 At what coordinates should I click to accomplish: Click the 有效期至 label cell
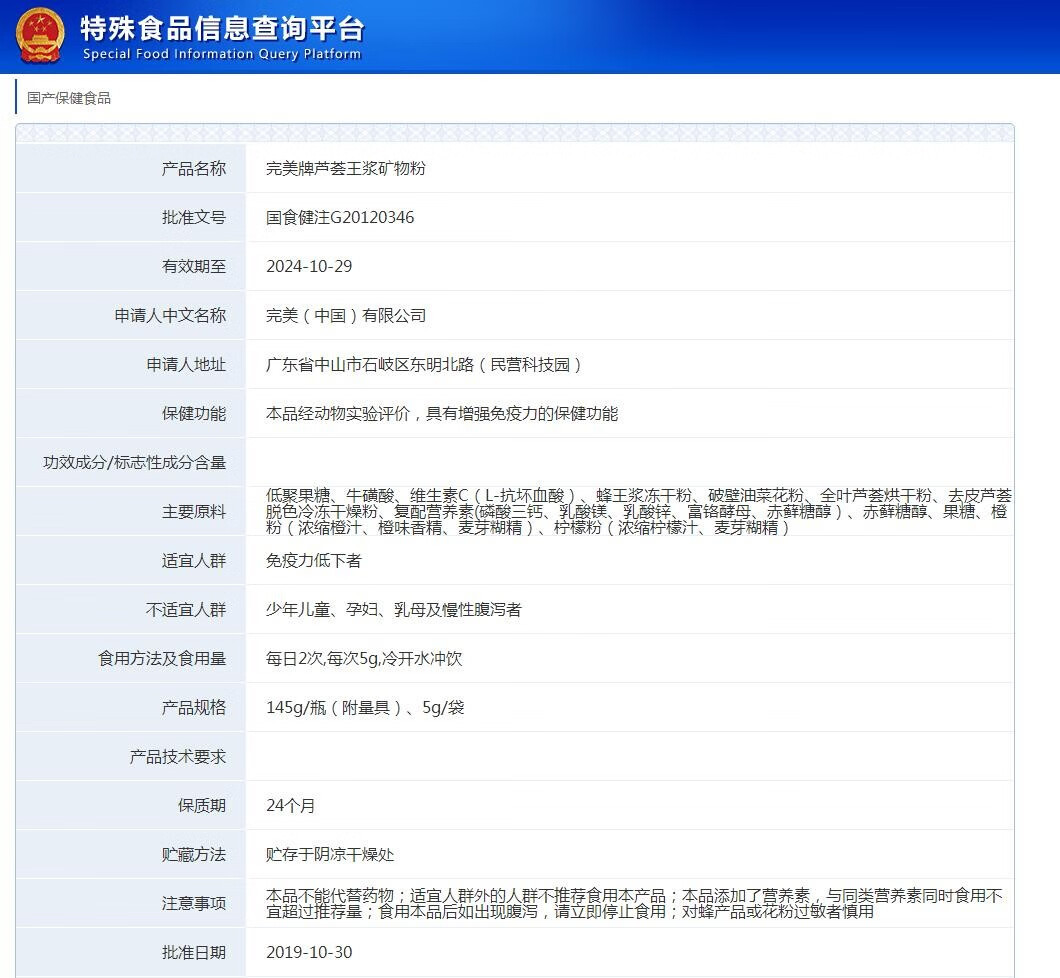pos(131,266)
